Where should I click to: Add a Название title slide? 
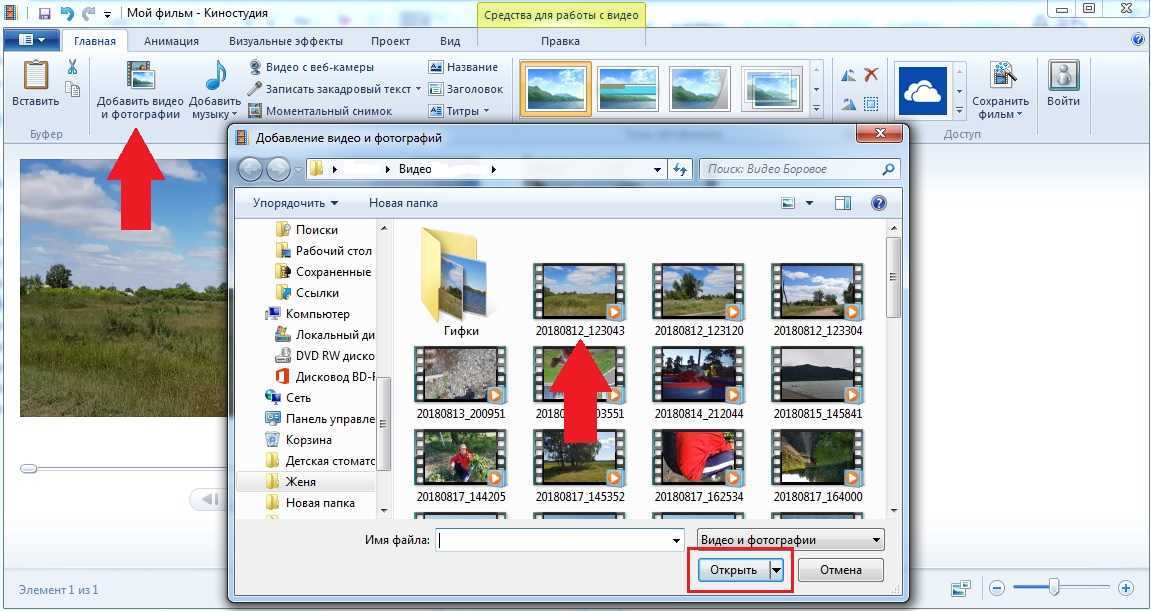click(463, 68)
